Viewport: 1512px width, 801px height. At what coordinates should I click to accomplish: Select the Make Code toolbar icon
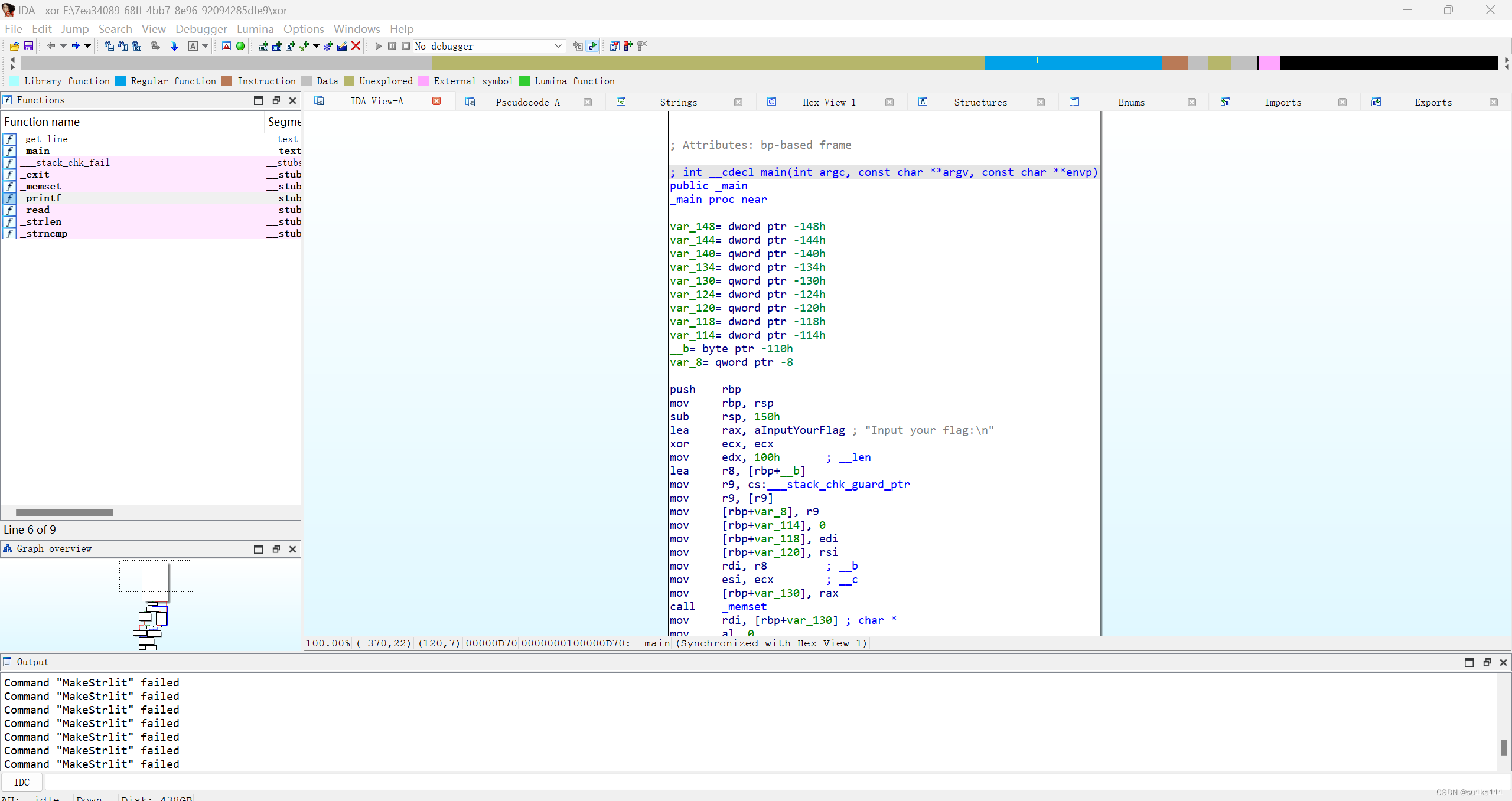click(263, 46)
